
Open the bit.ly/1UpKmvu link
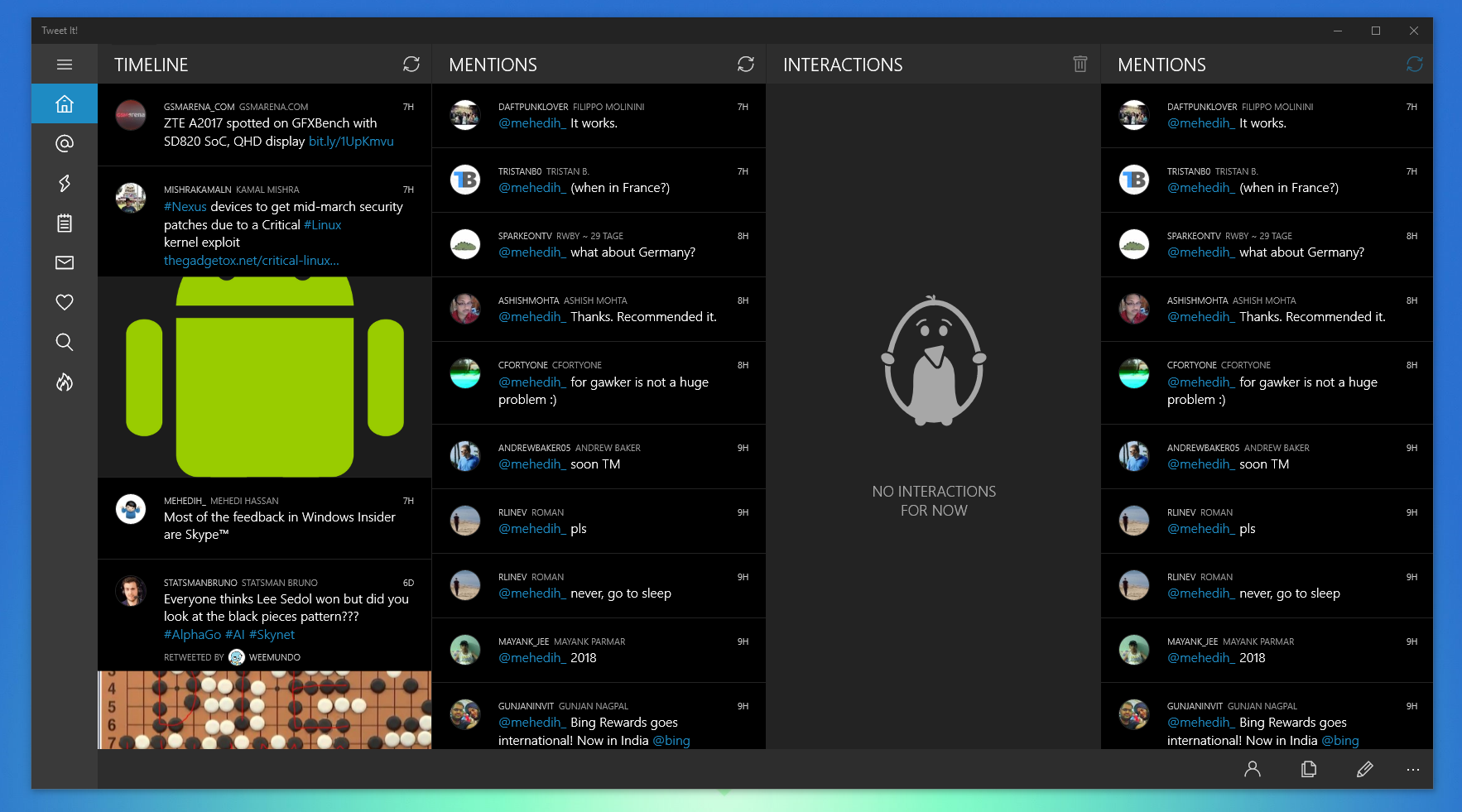351,142
